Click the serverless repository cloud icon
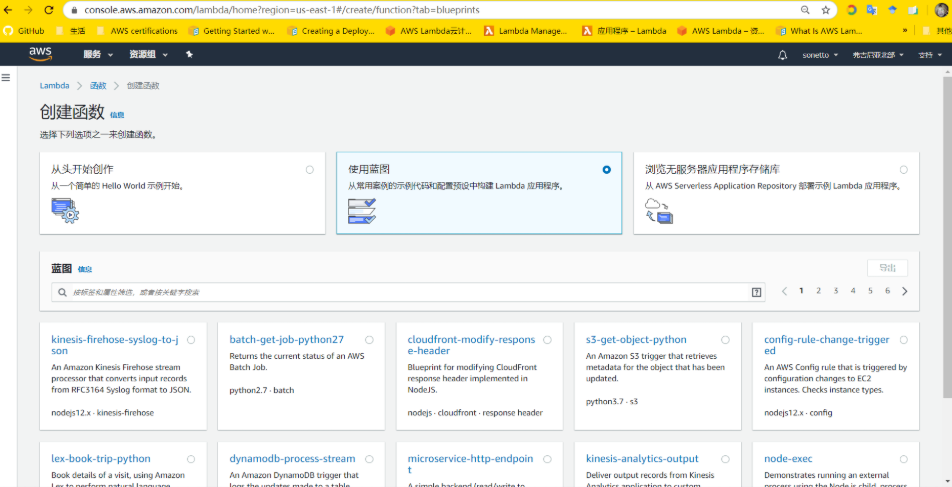 (659, 210)
